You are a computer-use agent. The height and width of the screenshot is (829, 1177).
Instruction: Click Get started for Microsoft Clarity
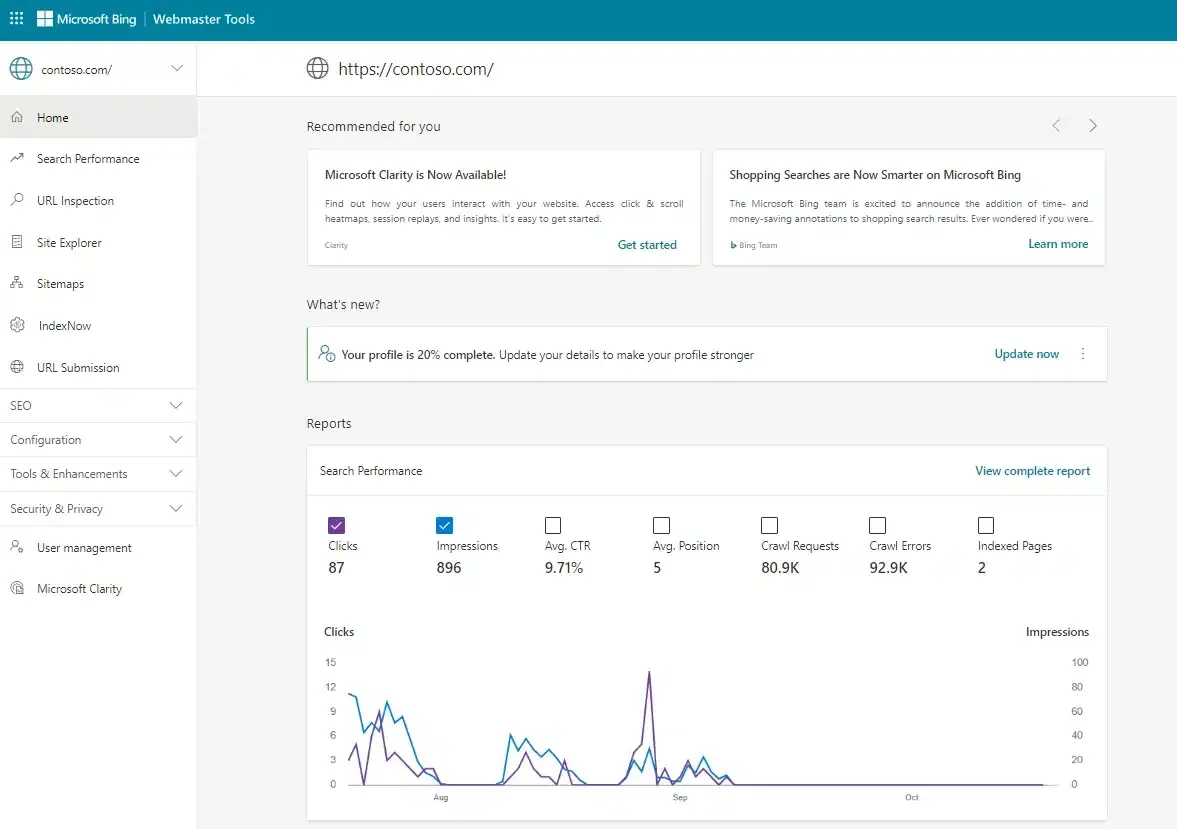click(647, 244)
